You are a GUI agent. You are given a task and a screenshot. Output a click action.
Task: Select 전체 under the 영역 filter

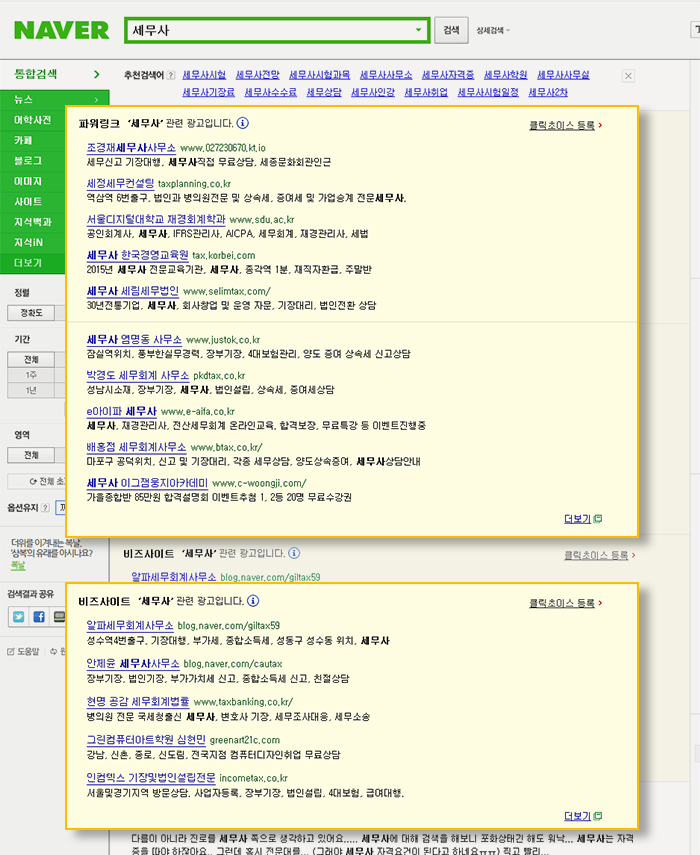point(31,455)
